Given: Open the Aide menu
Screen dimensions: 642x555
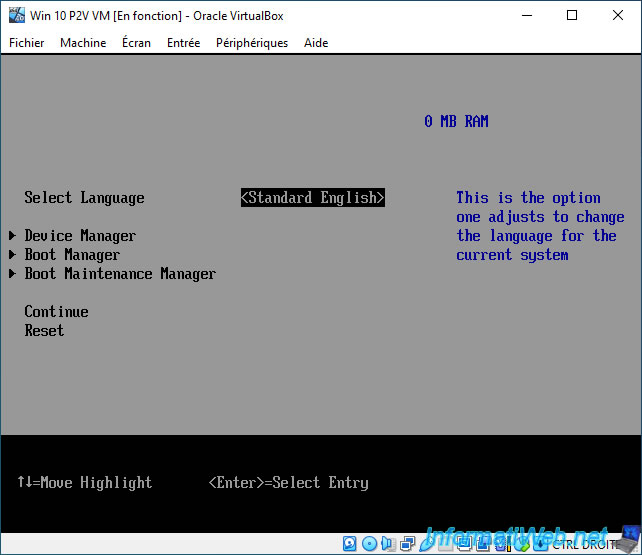Looking at the screenshot, I should [x=316, y=43].
